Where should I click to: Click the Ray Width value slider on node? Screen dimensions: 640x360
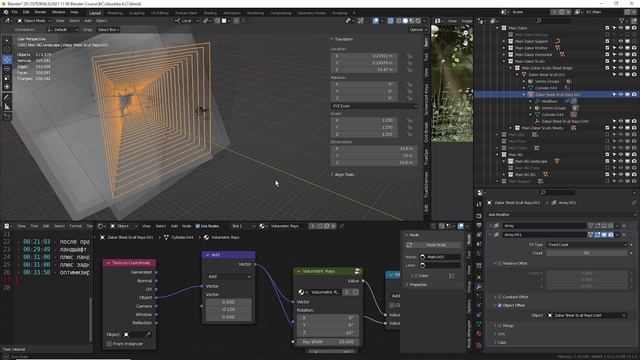(328, 342)
